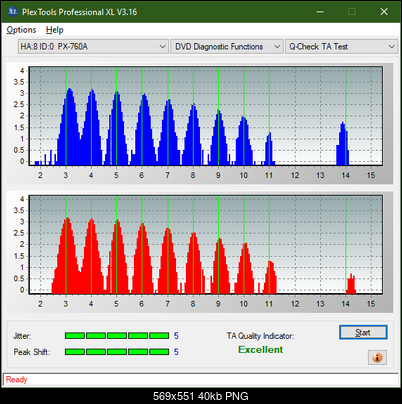Expand the Q-Check TA Test dropdown
The height and width of the screenshot is (404, 402).
coord(341,47)
